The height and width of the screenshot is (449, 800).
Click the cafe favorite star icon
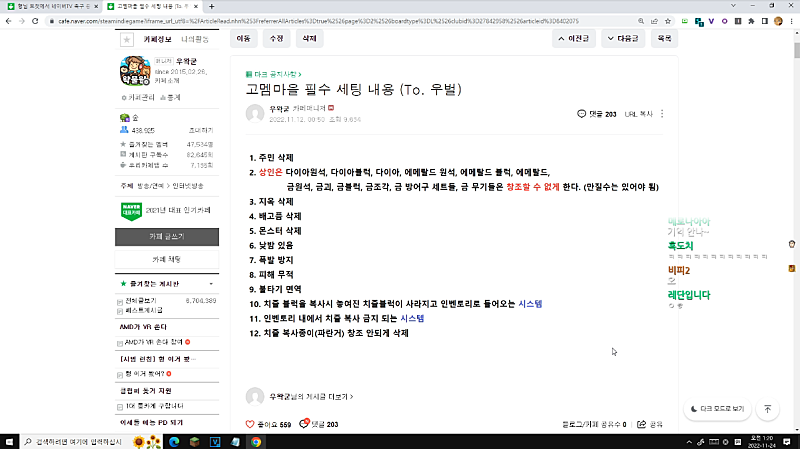pyautogui.click(x=127, y=39)
